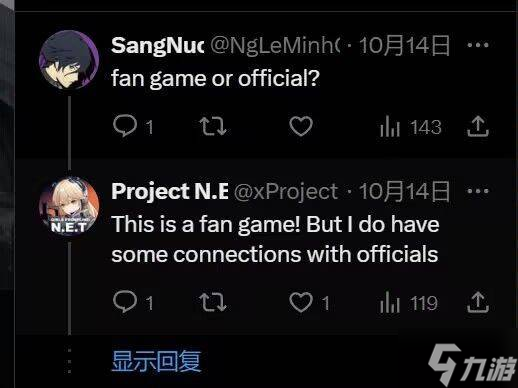Reply to Project N.E's tweet

pos(125,302)
